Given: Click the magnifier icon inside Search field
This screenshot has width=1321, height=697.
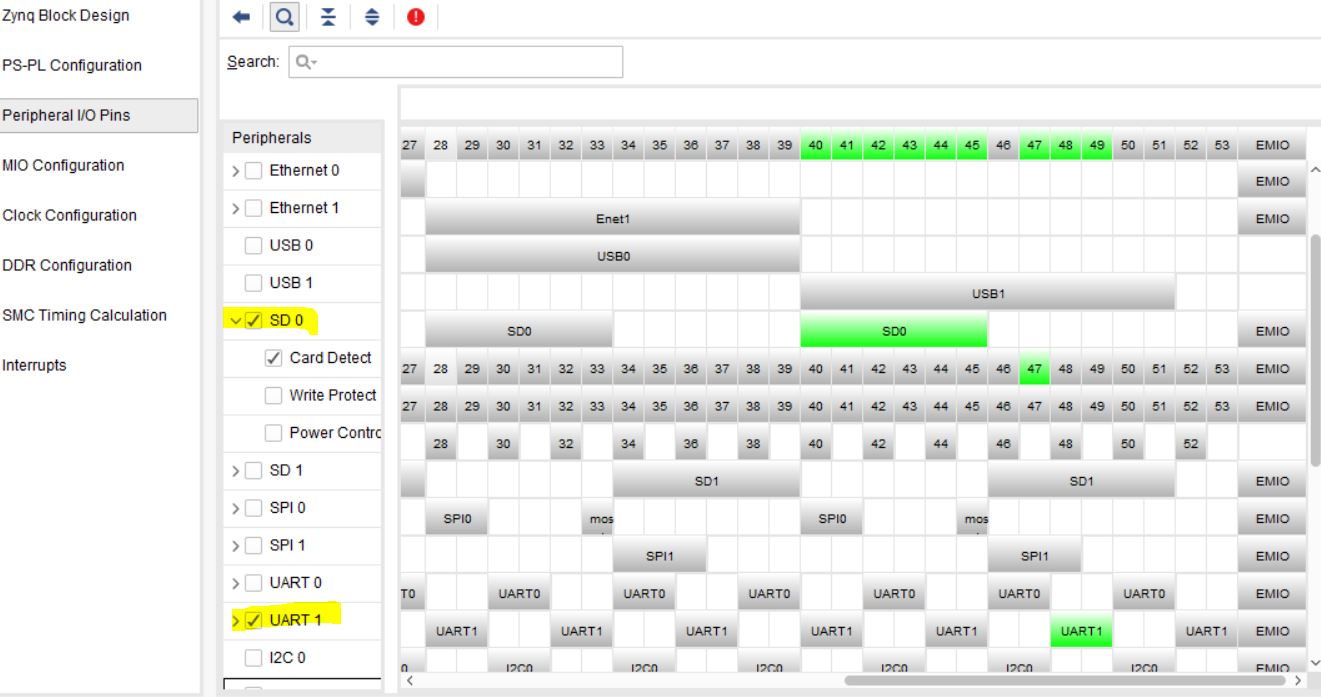Looking at the screenshot, I should click(x=306, y=62).
